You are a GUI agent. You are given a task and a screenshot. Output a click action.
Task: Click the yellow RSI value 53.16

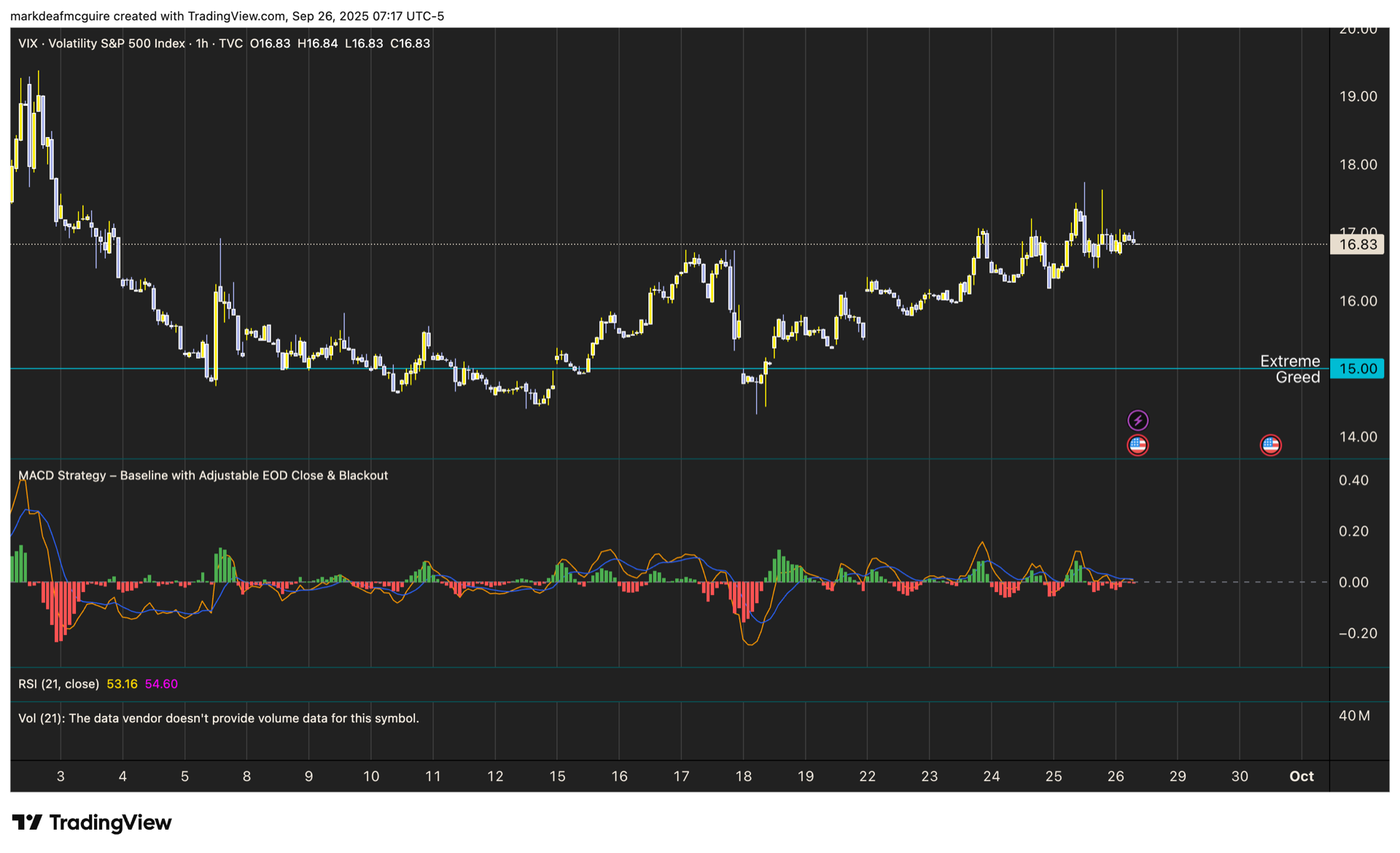click(x=122, y=684)
